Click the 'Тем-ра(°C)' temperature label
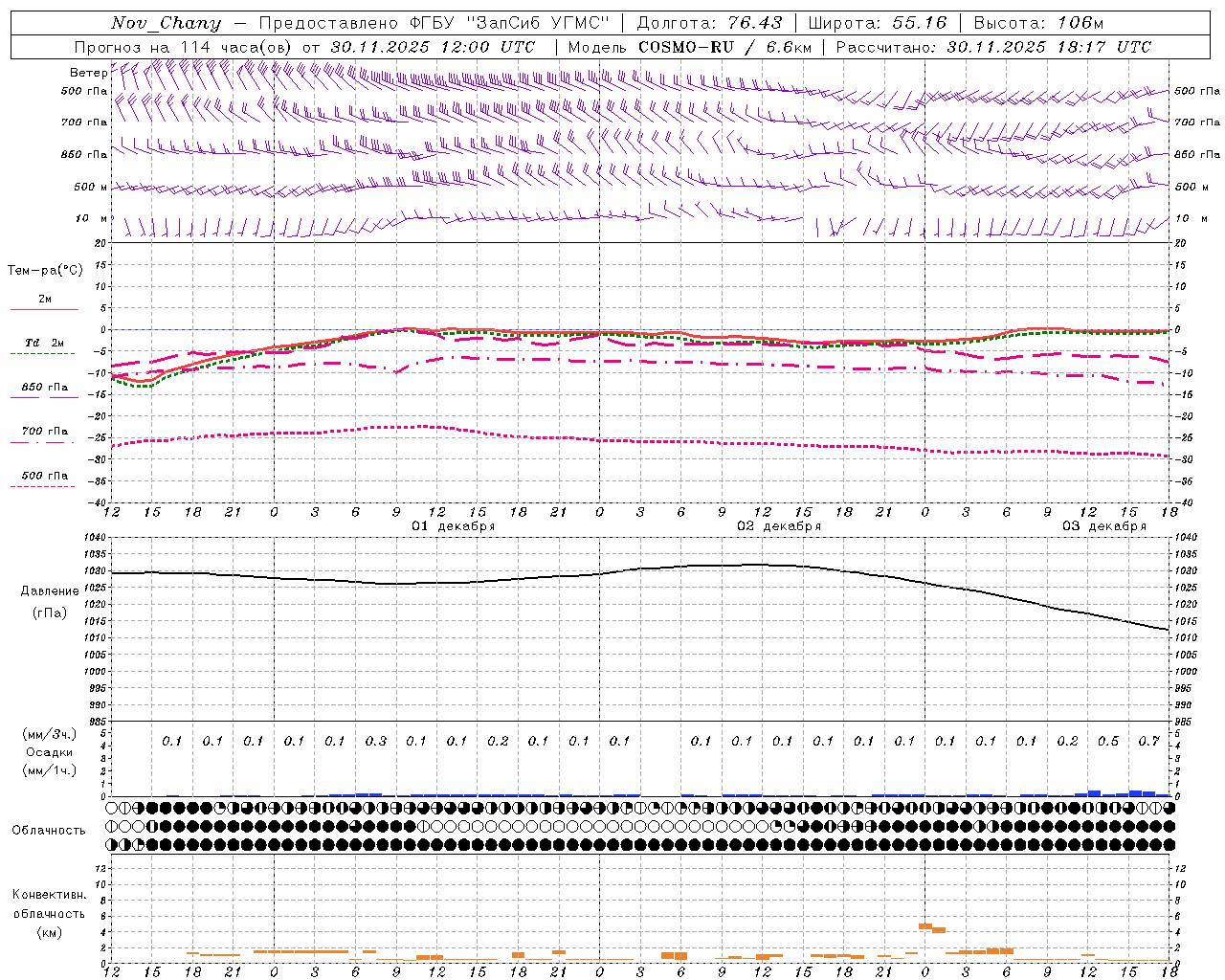Viewport: 1225px width, 980px height. [x=45, y=271]
